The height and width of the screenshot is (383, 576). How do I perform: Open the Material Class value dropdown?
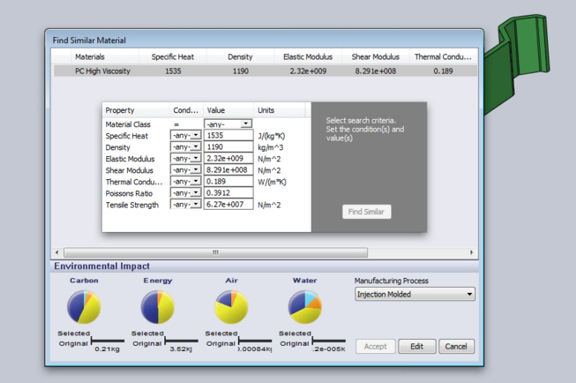click(228, 124)
